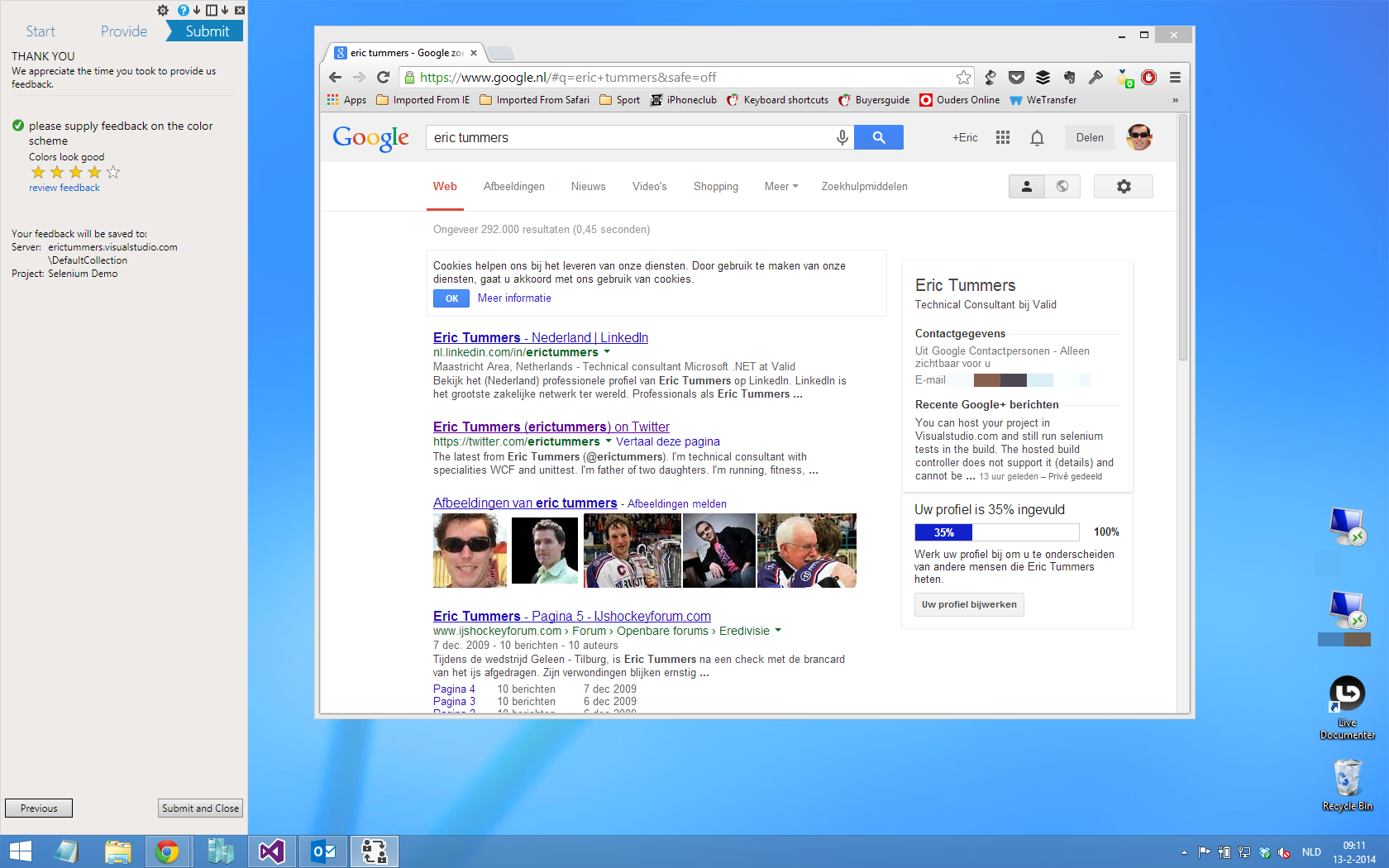This screenshot has width=1389, height=868.
Task: Open Google search settings gear
Action: [x=1123, y=187]
